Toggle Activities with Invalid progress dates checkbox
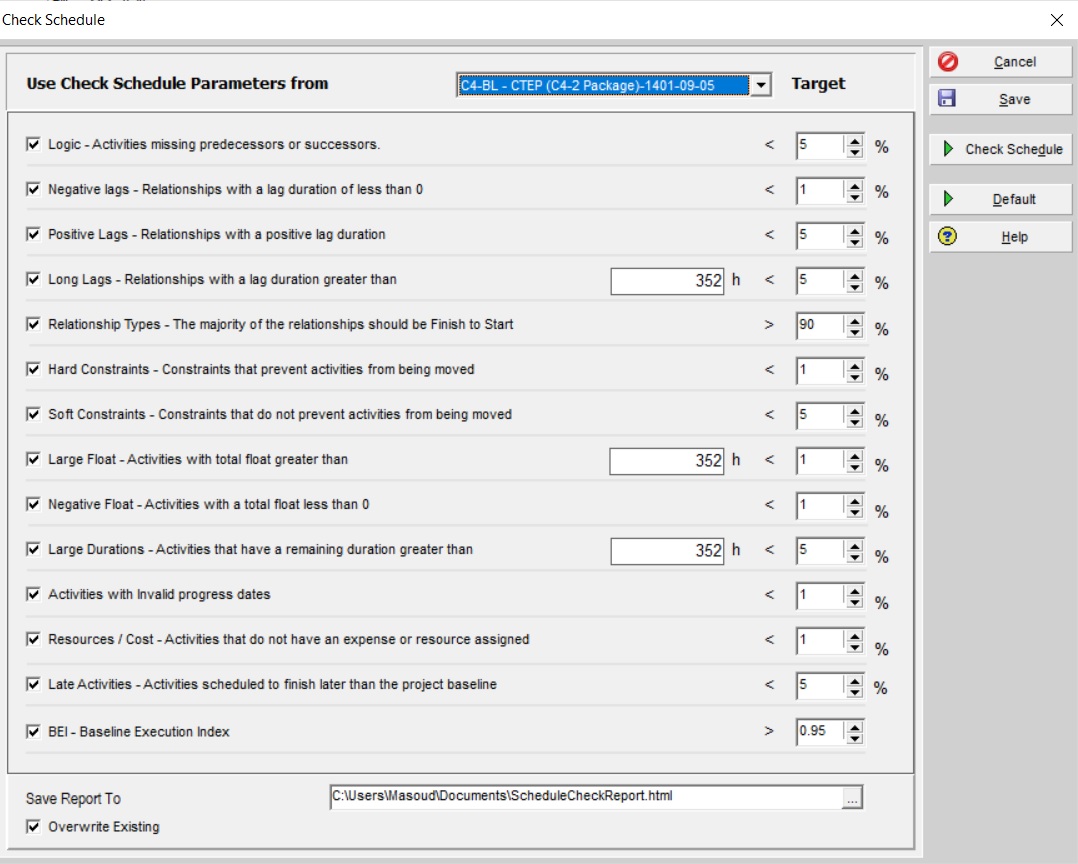1078x864 pixels. (x=33, y=595)
